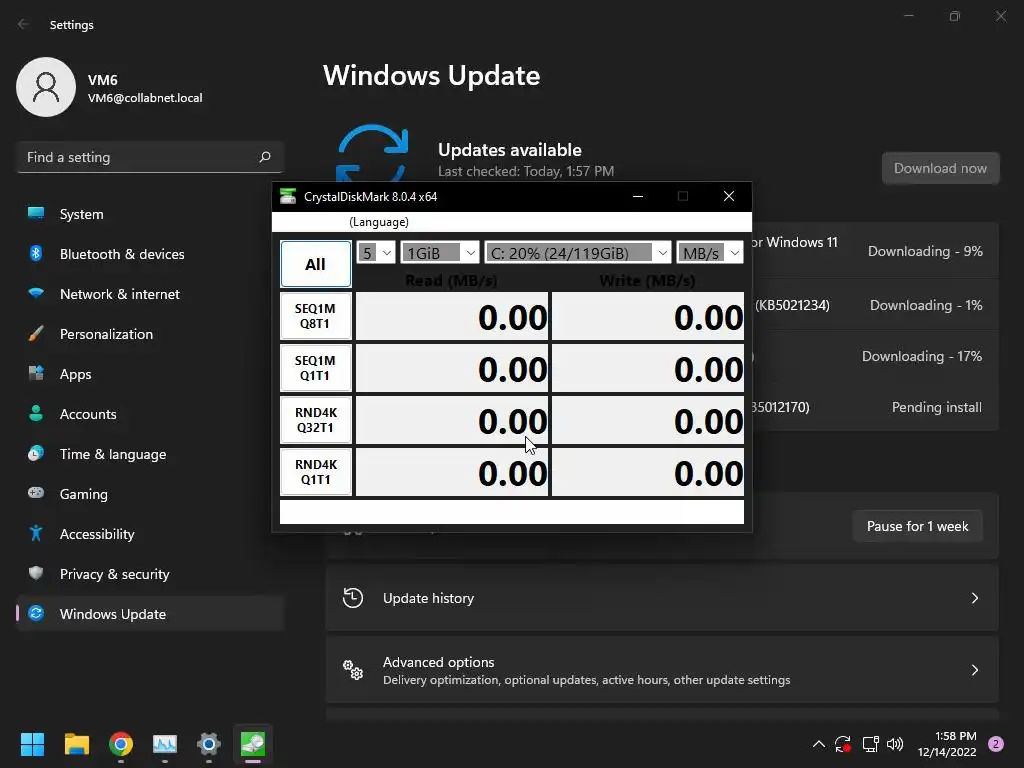Click the taskbar clock showing 1:58 PM

click(x=947, y=744)
